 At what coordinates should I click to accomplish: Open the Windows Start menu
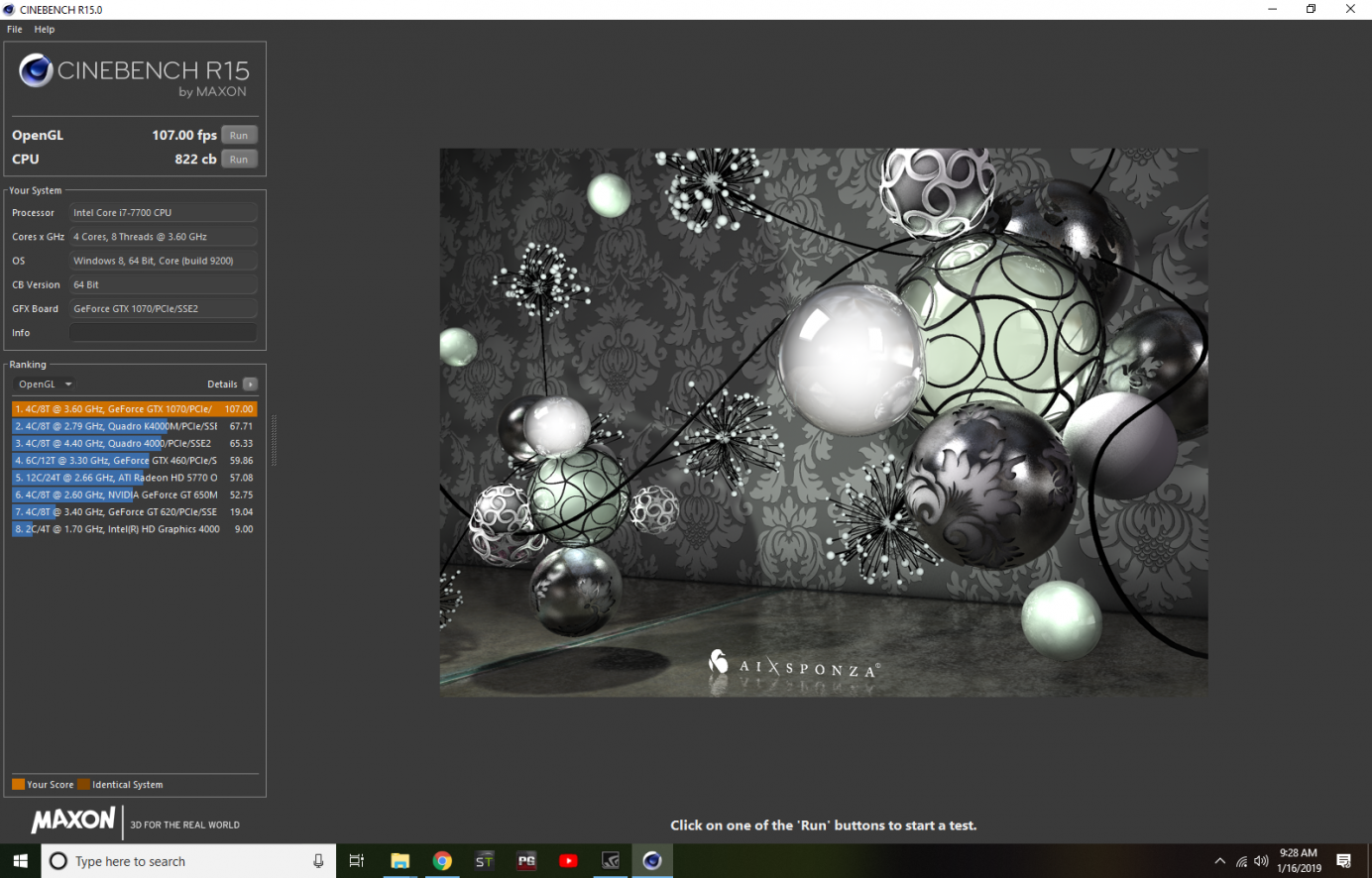20,861
